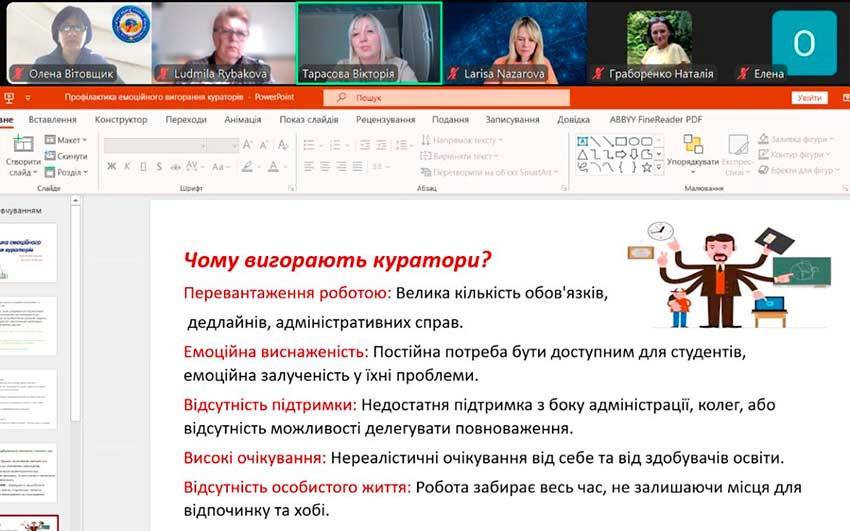The image size is (850, 531).
Task: Apply bold formatting with Ж button
Action: [x=110, y=167]
